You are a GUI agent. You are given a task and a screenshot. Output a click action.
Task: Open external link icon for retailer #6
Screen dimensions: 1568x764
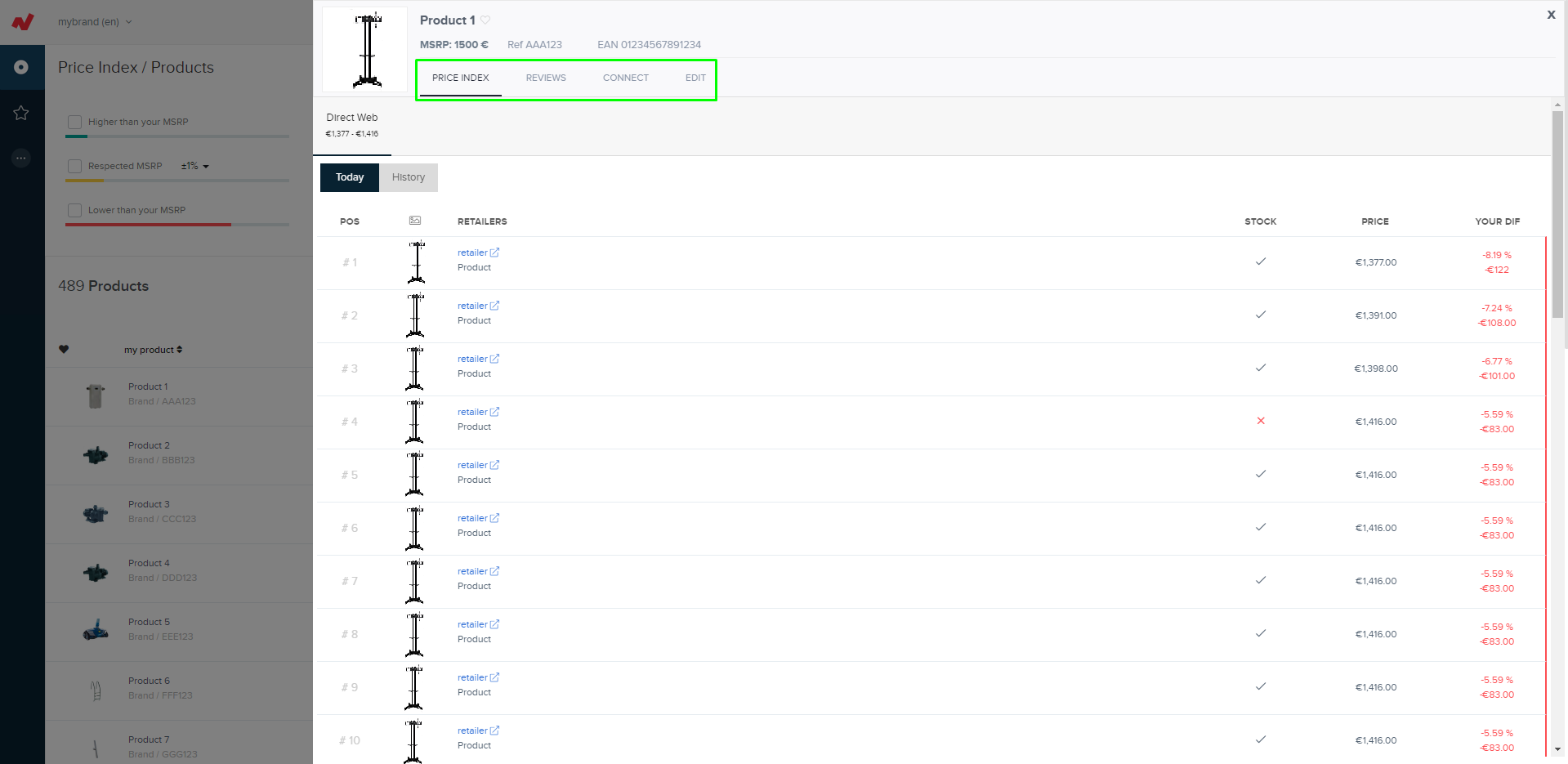pyautogui.click(x=494, y=518)
